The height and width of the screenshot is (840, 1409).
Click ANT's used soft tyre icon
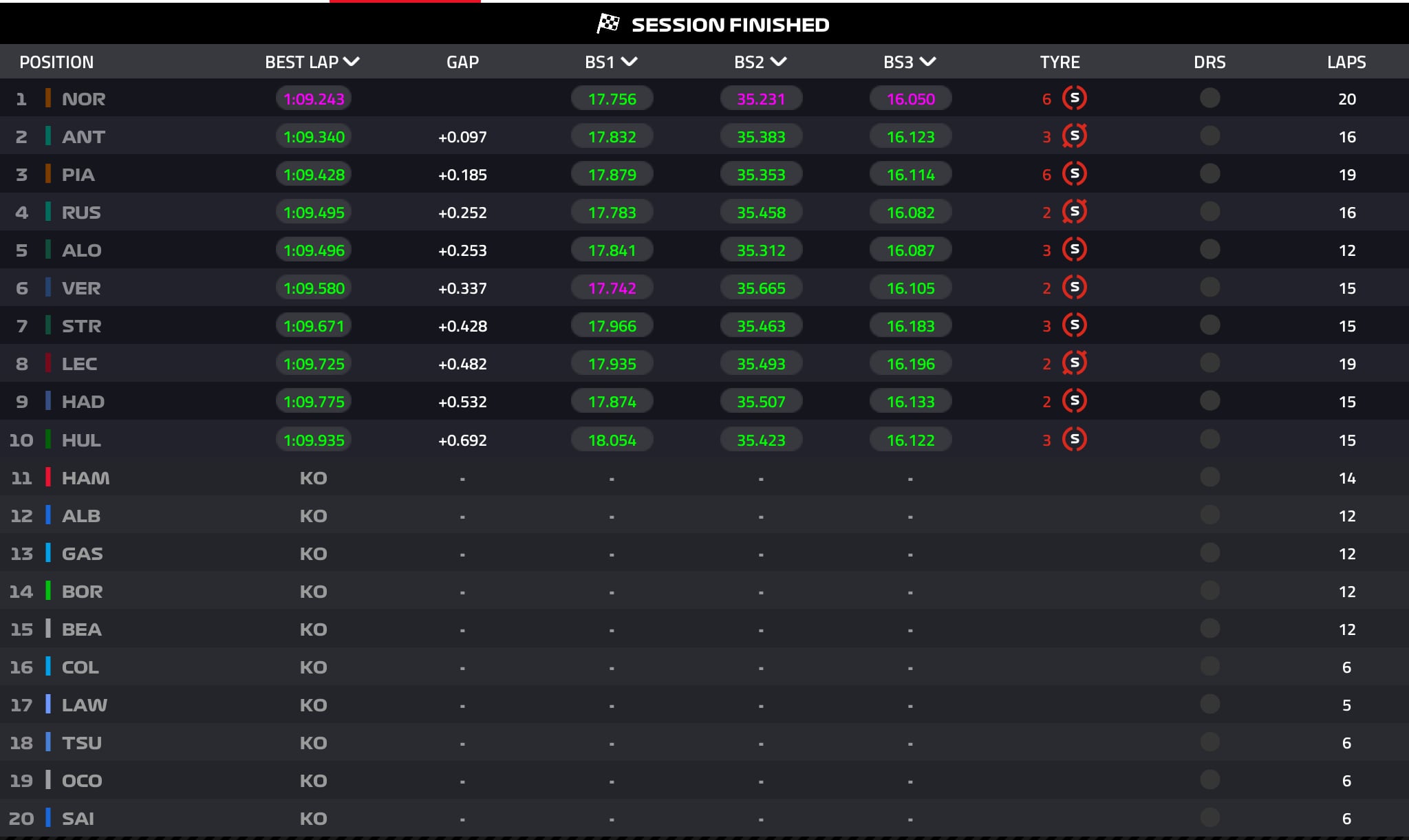tap(1074, 136)
